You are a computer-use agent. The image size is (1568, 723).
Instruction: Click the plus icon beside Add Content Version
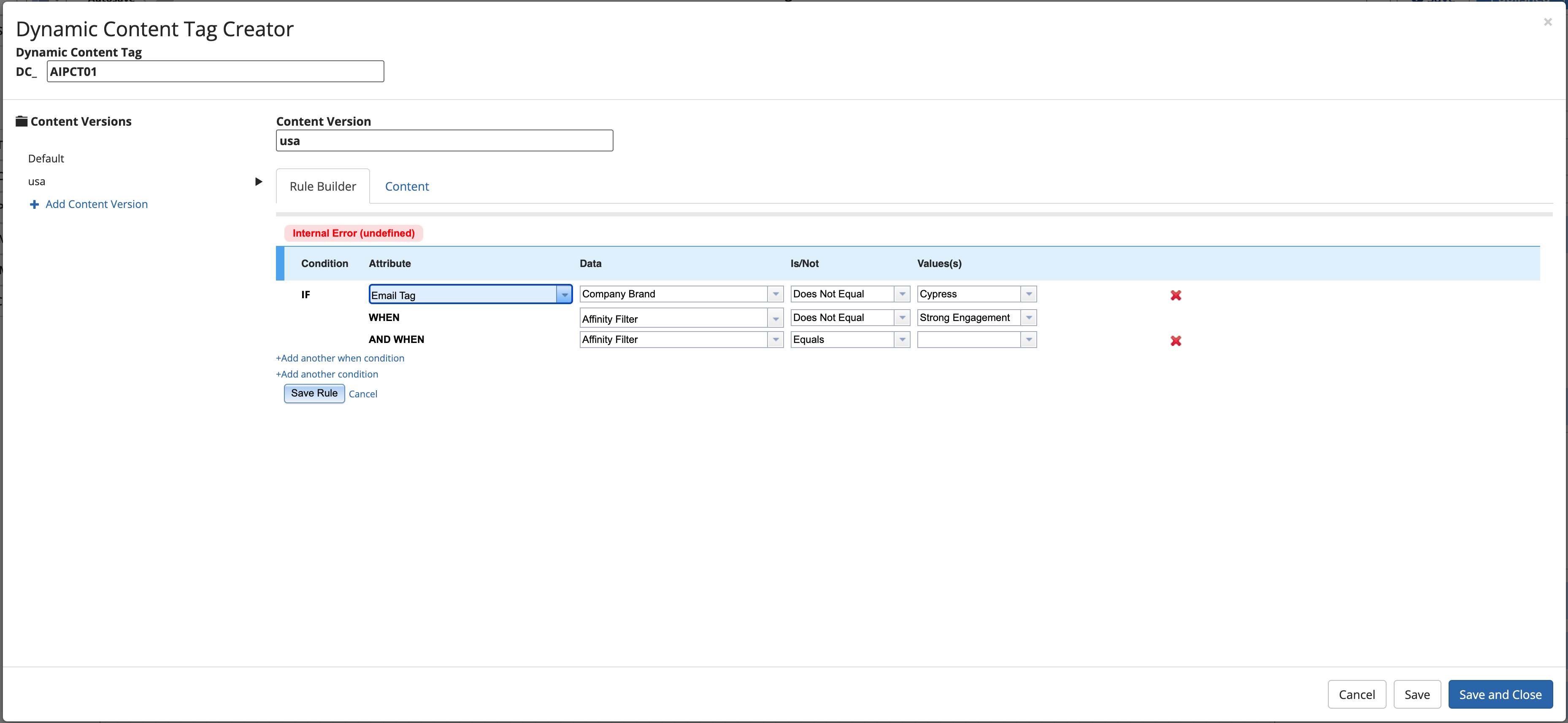34,205
